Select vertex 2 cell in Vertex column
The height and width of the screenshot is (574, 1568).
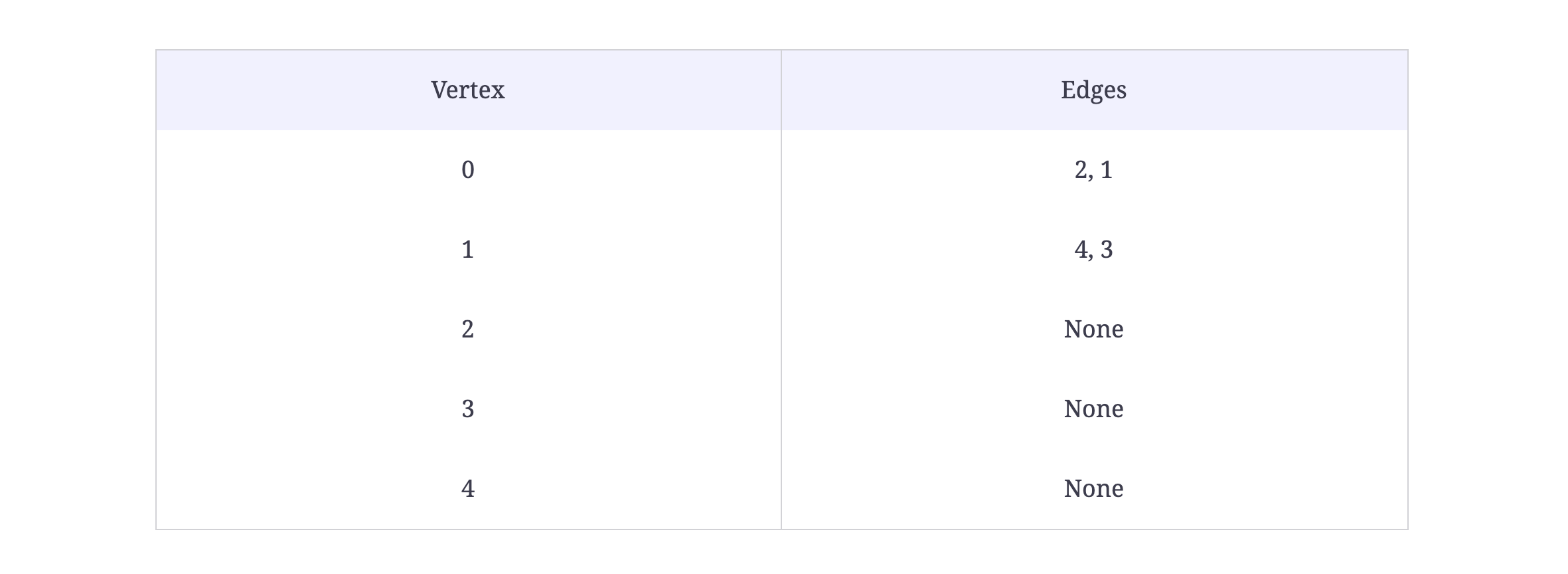468,330
